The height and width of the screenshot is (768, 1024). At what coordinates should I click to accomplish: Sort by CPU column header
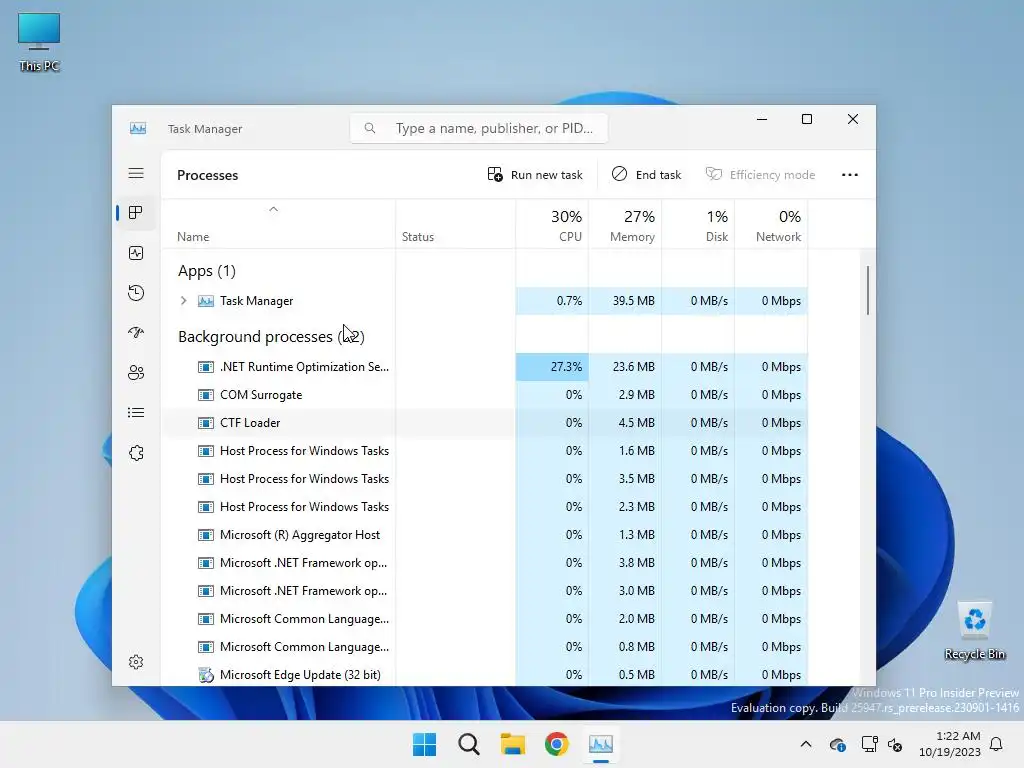pyautogui.click(x=552, y=225)
